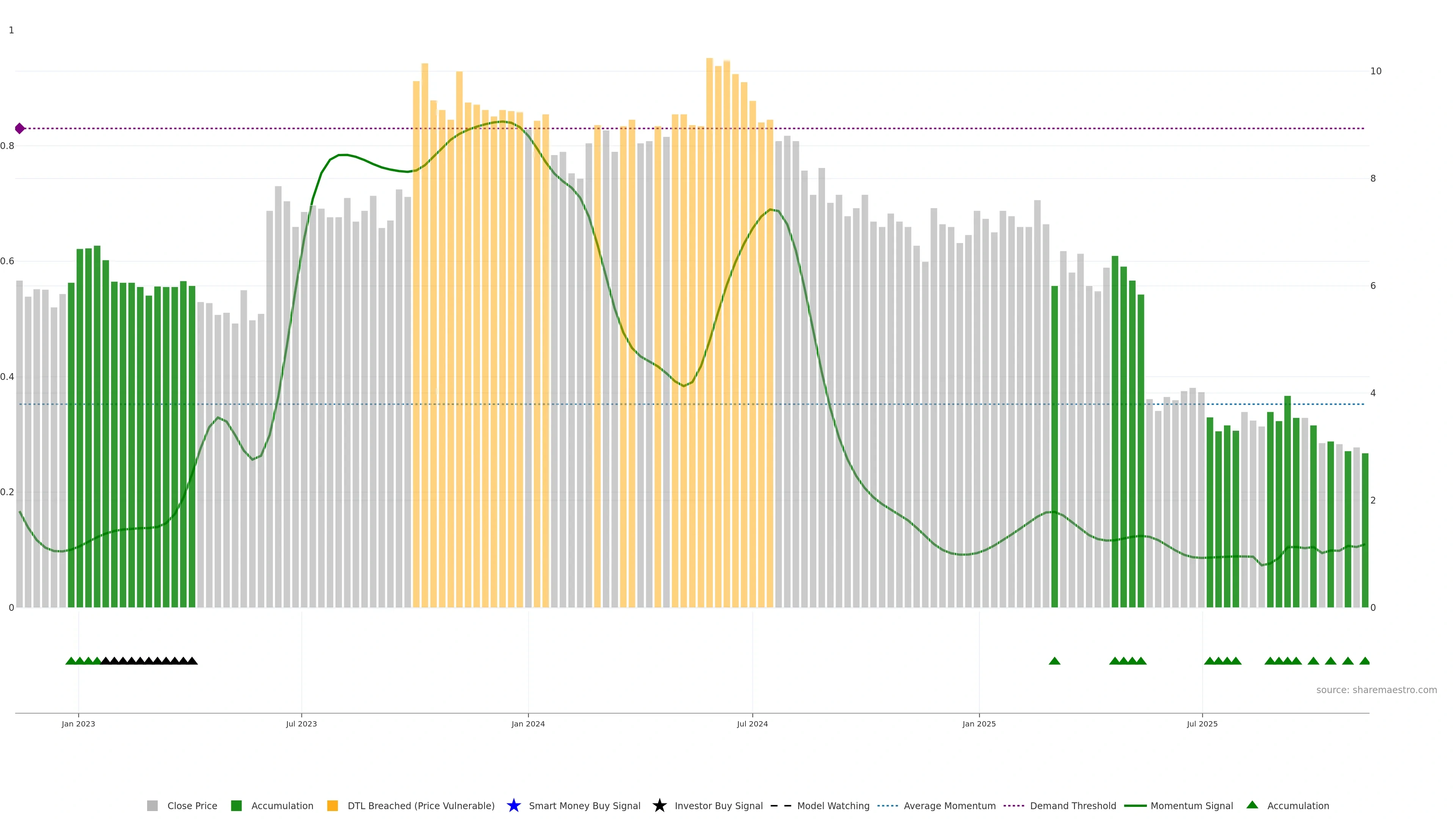Click the green Accumulation square legend icon
Screen dimensions: 1456x819
[236, 805]
